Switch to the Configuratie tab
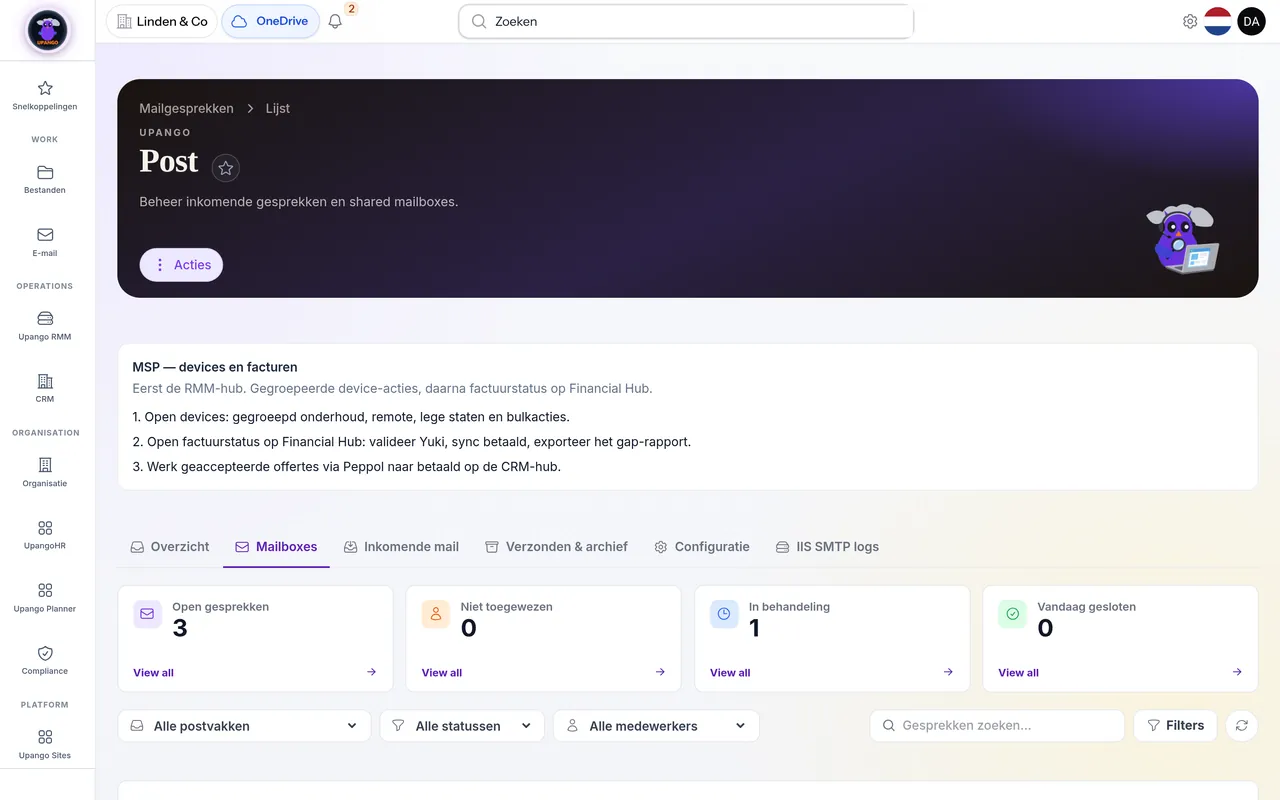Screen dimensions: 1280x800 [702, 547]
